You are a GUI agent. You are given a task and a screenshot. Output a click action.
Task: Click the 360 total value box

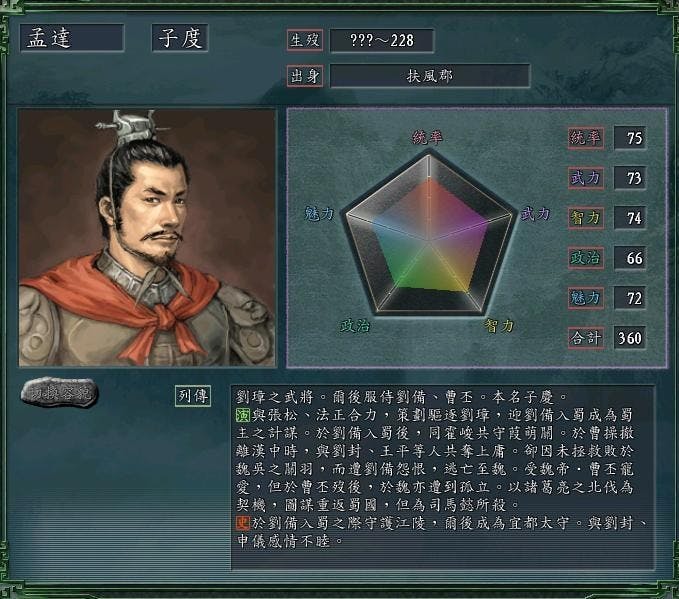[x=630, y=338]
